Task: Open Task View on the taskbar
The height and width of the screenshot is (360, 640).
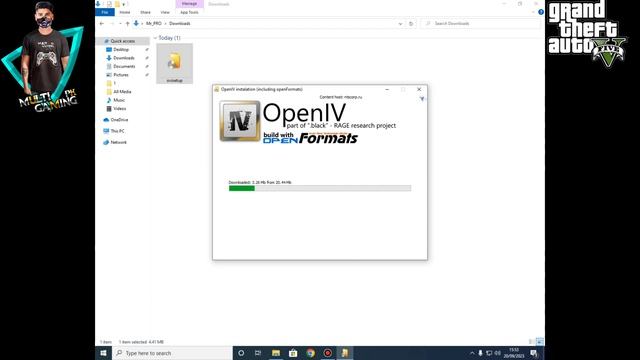Action: coord(258,353)
